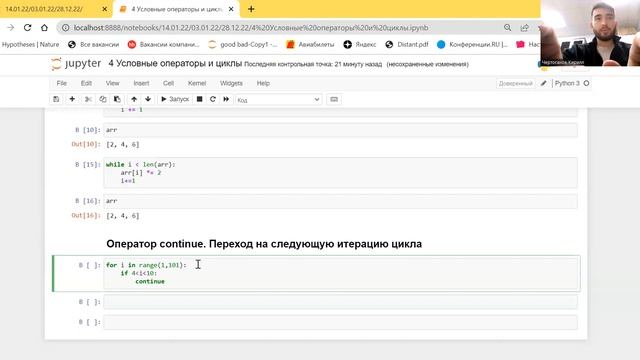Cut selected cells with the scissors icon
The image size is (640, 360).
pyautogui.click(x=88, y=99)
